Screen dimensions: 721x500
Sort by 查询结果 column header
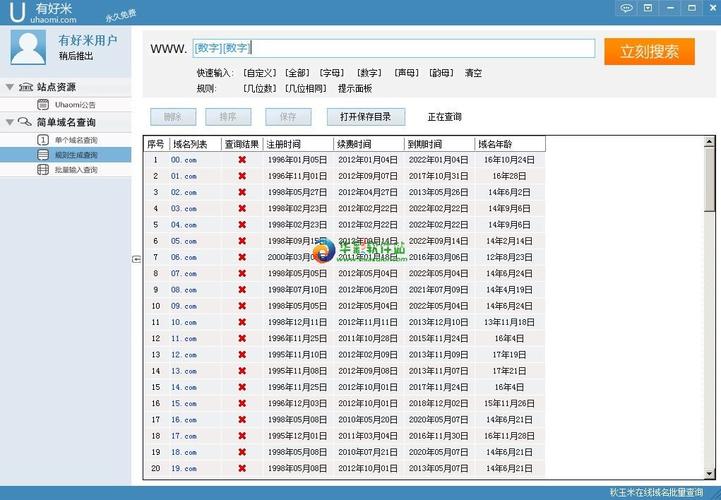[242, 144]
